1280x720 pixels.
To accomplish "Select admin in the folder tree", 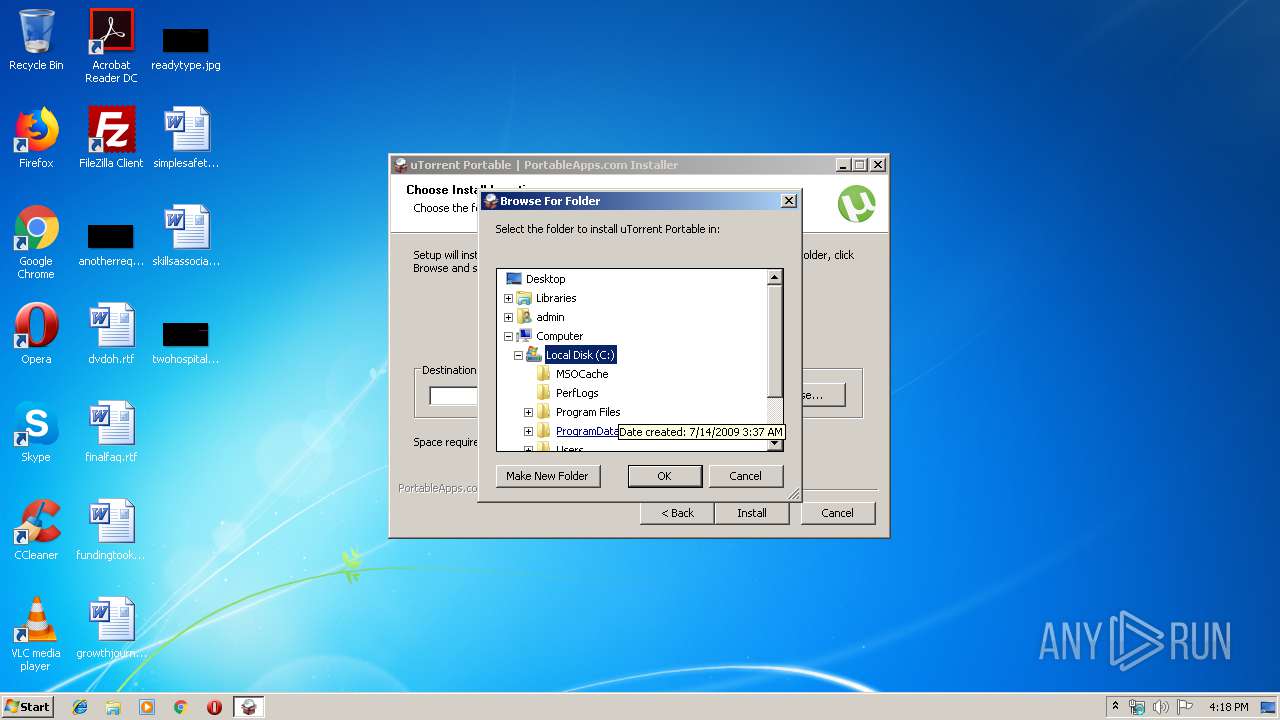I will tap(550, 317).
